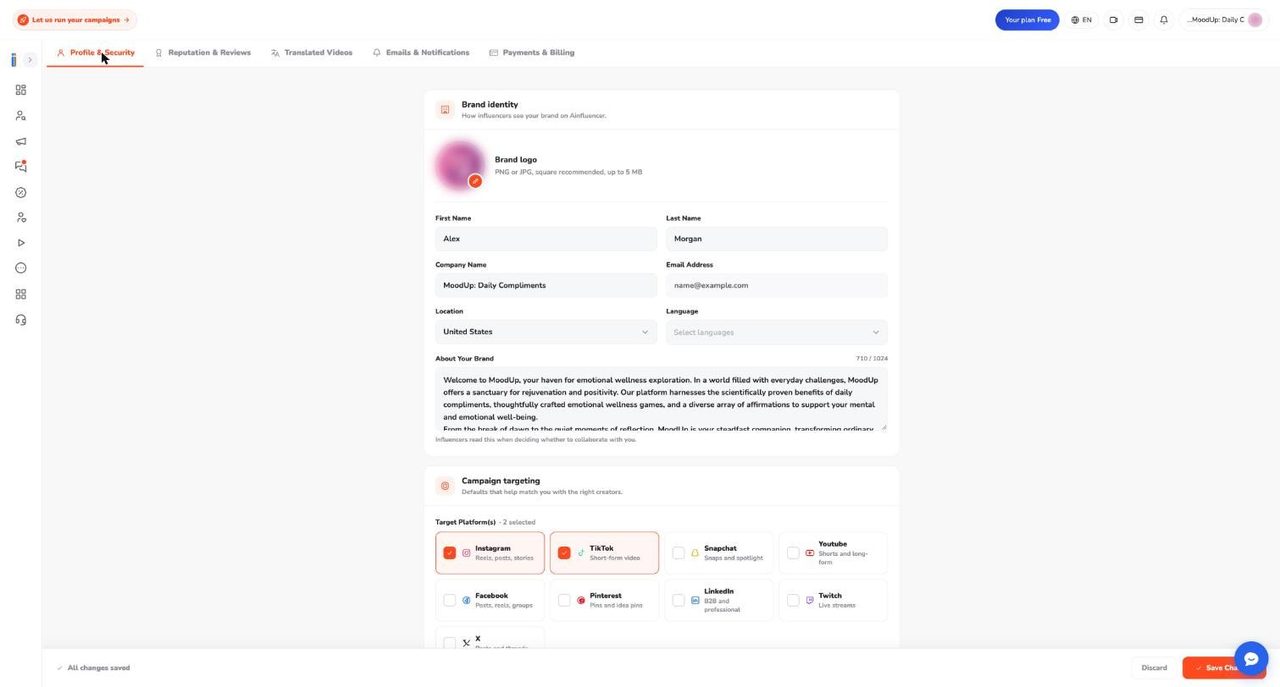Open the notifications bell in the top bar
Image resolution: width=1280 pixels, height=687 pixels.
(1164, 20)
